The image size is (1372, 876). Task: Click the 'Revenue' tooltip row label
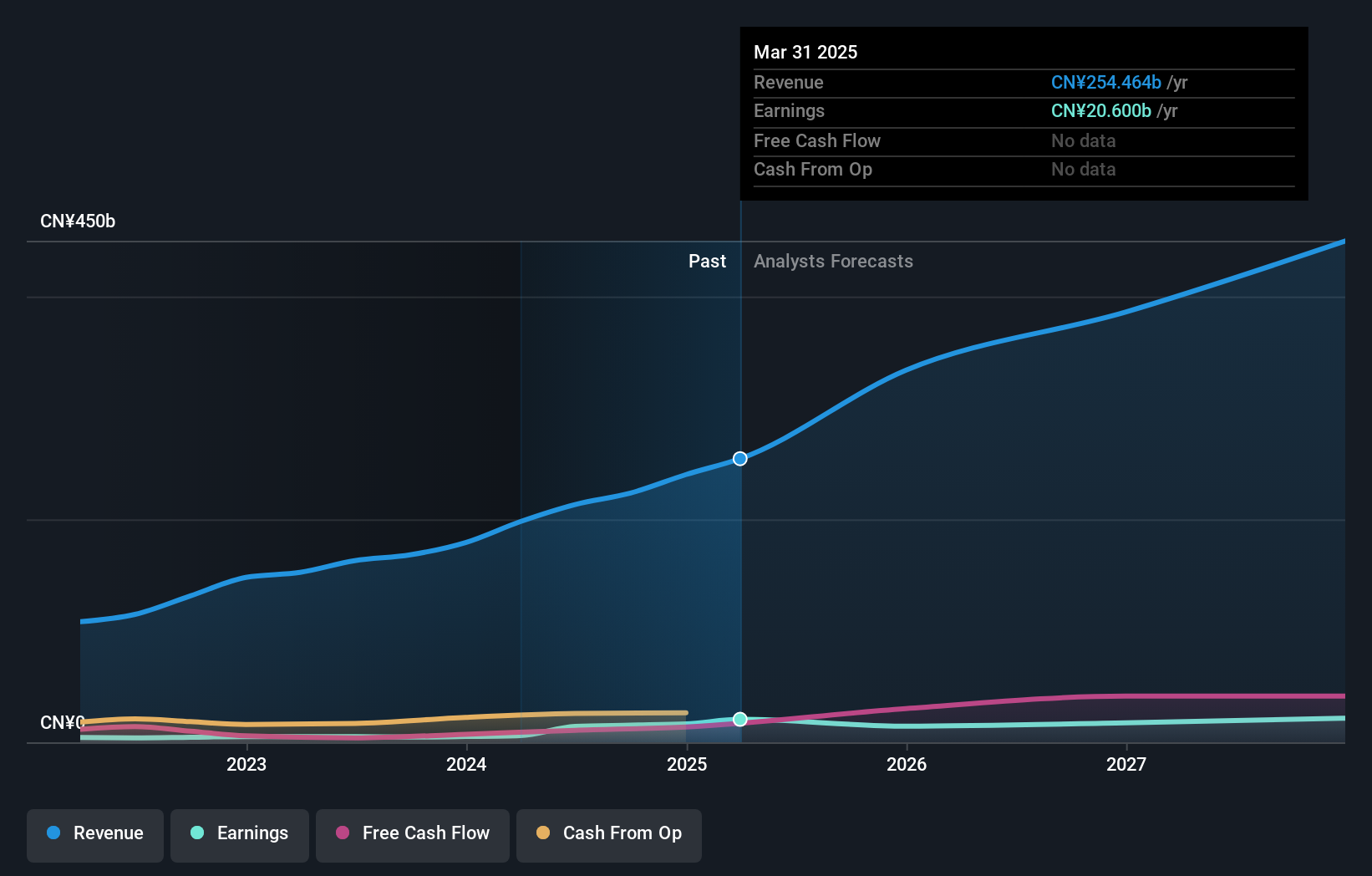(x=789, y=82)
